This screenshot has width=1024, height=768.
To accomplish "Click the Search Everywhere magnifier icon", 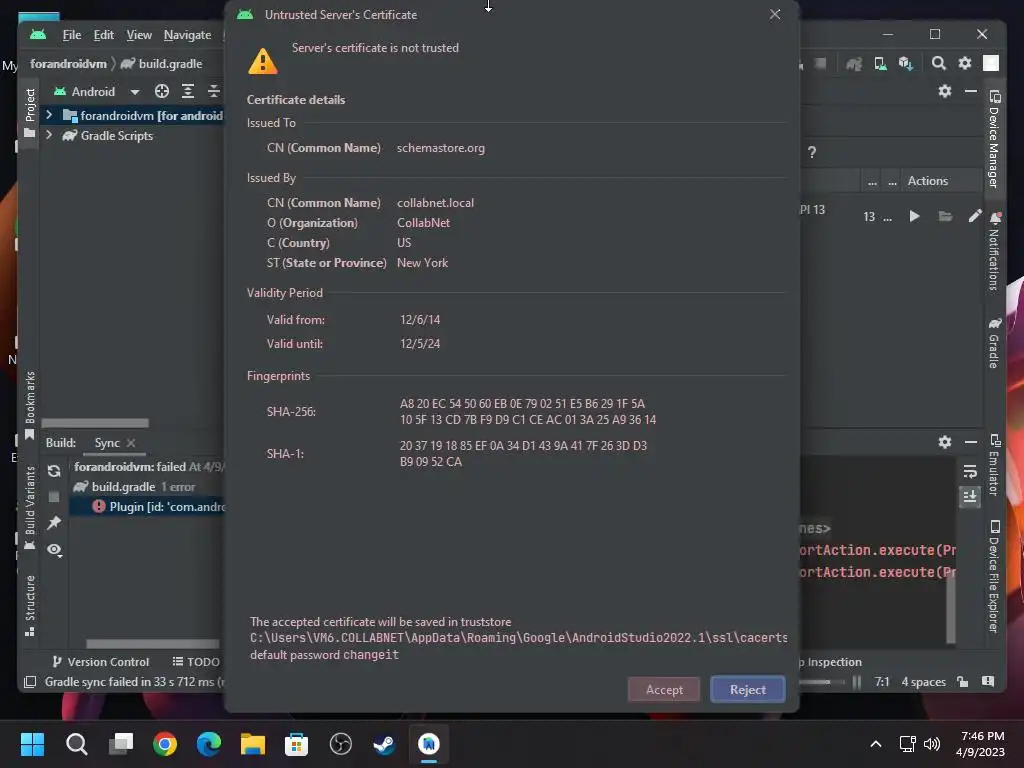I will pos(938,63).
